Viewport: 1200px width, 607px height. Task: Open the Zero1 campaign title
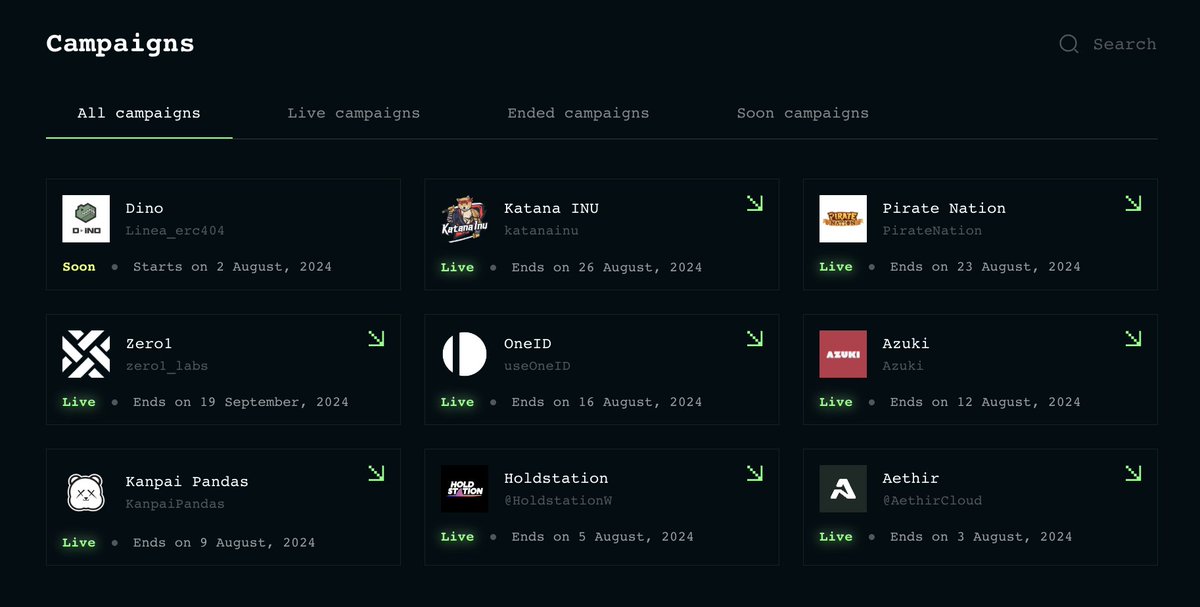click(x=149, y=343)
